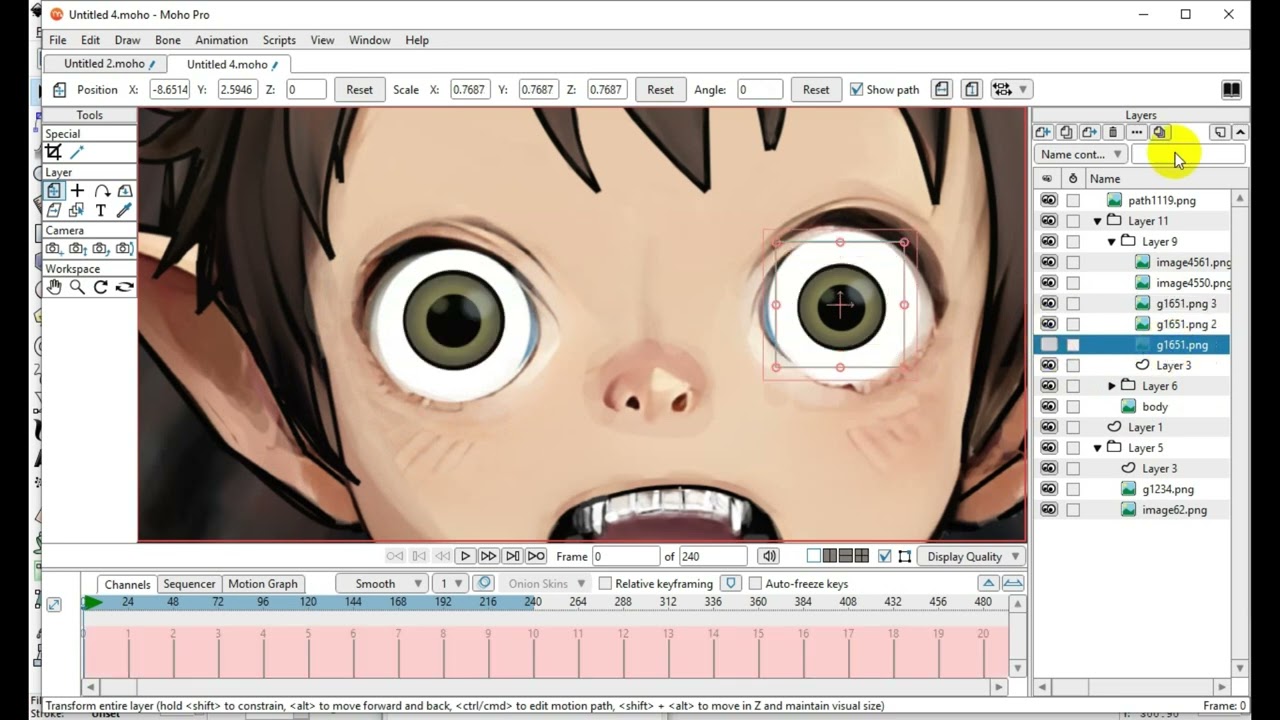Hide the g1234.png layer
Viewport: 1280px width, 720px height.
[1048, 489]
